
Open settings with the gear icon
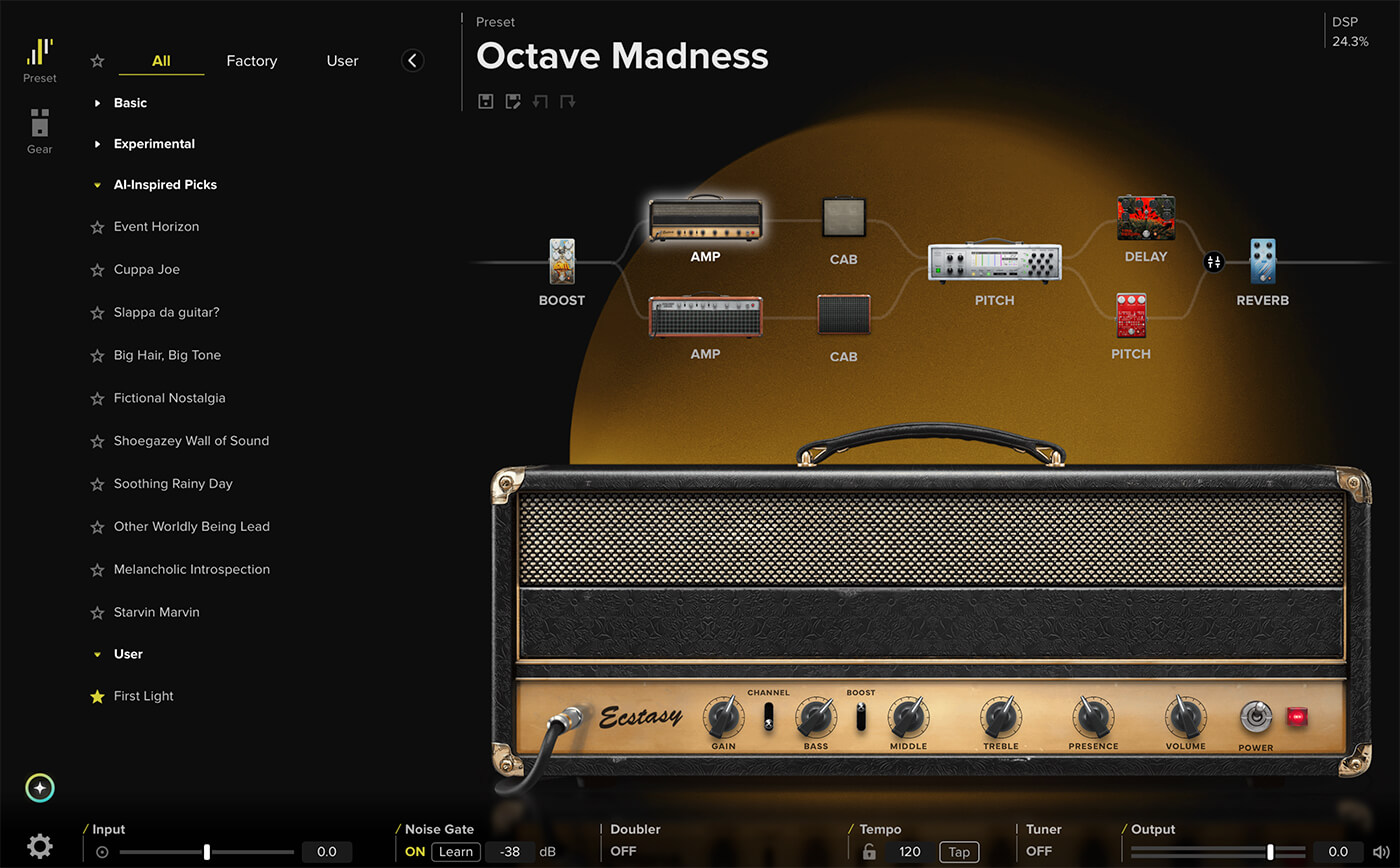point(40,847)
